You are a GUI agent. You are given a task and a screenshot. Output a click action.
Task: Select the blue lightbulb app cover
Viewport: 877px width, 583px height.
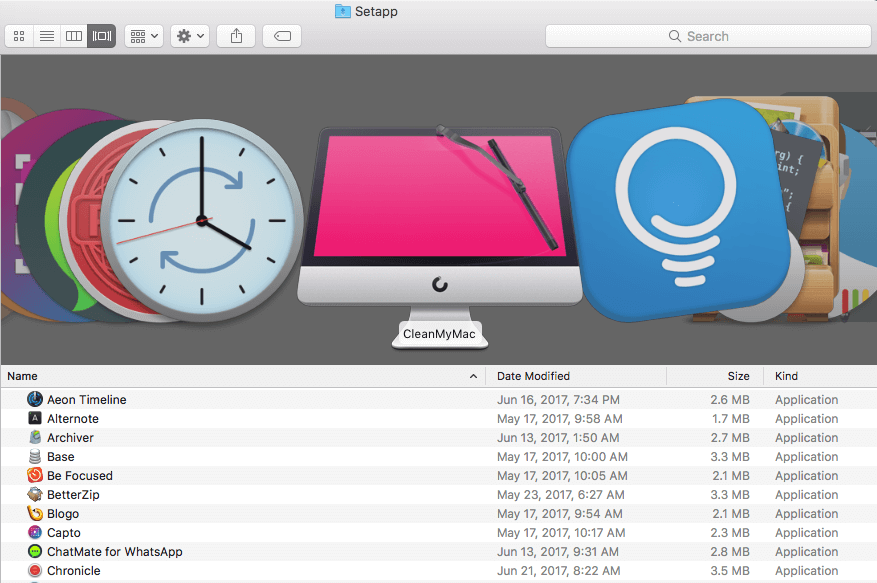click(678, 210)
